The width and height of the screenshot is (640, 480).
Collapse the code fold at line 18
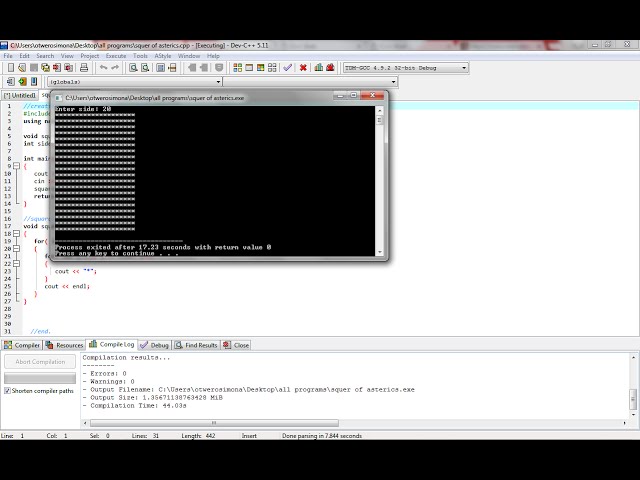[16, 234]
